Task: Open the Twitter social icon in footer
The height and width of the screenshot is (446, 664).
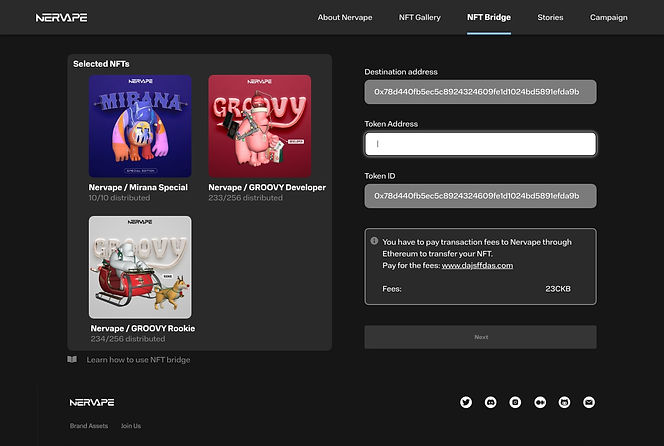Action: coord(466,402)
